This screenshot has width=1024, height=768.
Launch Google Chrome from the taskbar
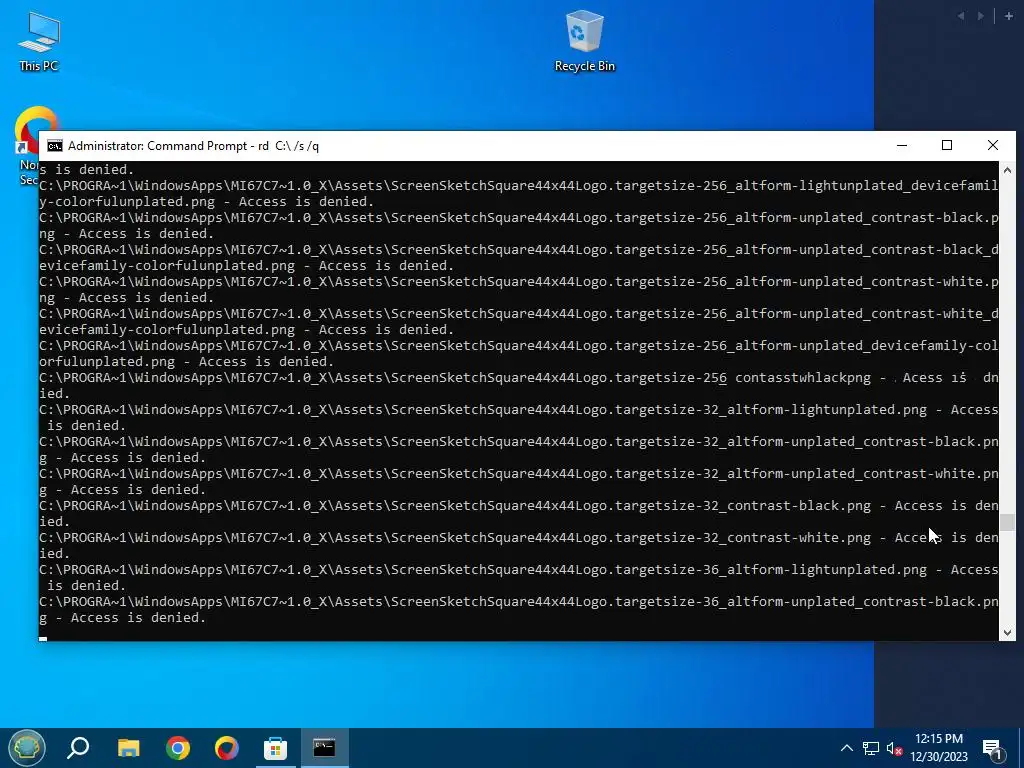pyautogui.click(x=178, y=748)
